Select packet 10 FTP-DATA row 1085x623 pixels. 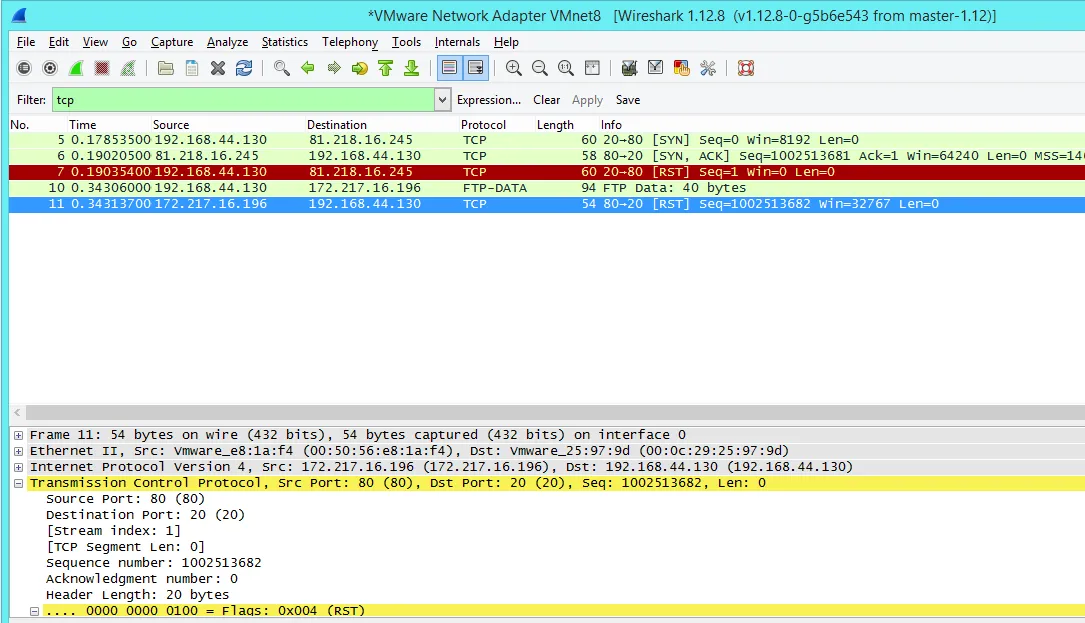(547, 188)
